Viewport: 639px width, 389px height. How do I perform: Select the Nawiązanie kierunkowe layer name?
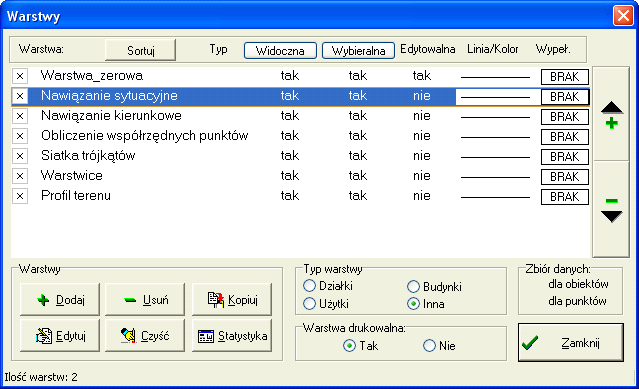click(111, 116)
